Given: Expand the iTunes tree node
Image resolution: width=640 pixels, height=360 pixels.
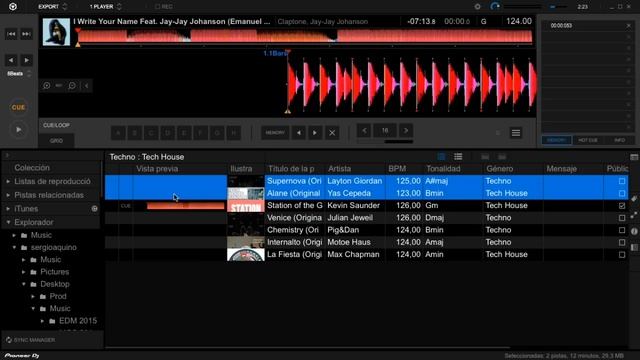Looking at the screenshot, I should (8, 209).
